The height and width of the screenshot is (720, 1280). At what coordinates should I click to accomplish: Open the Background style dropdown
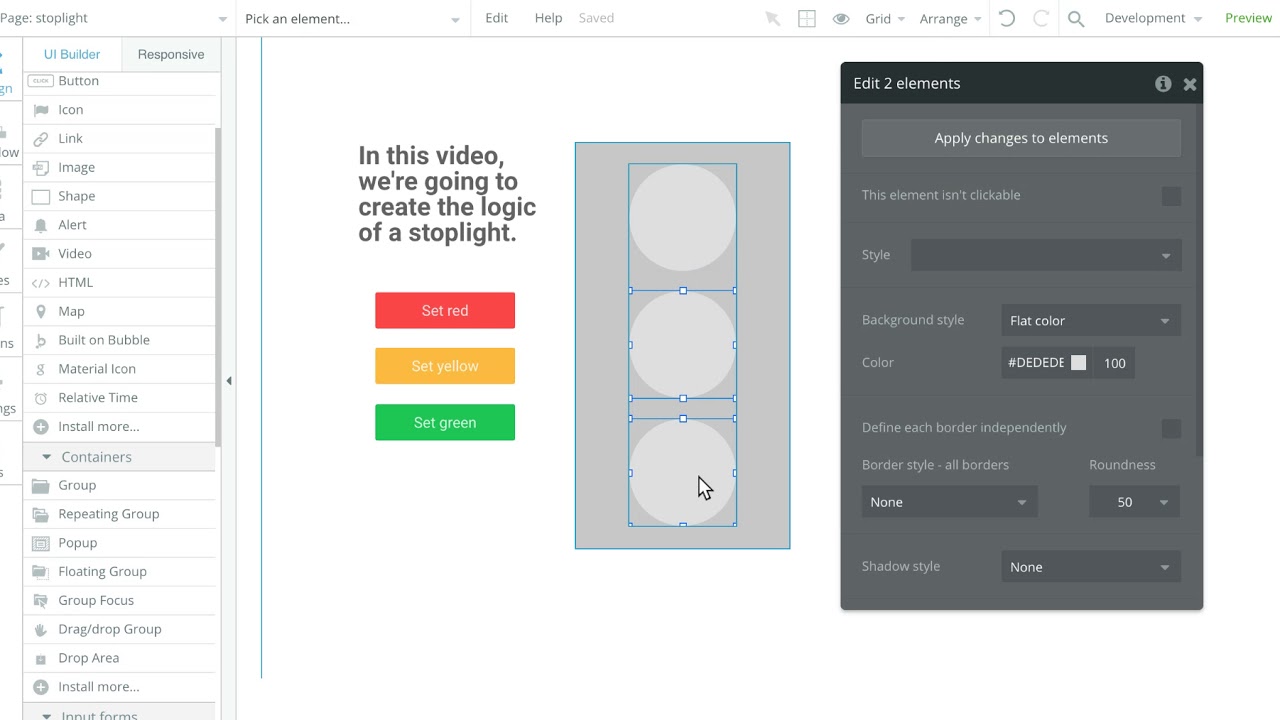click(1090, 321)
